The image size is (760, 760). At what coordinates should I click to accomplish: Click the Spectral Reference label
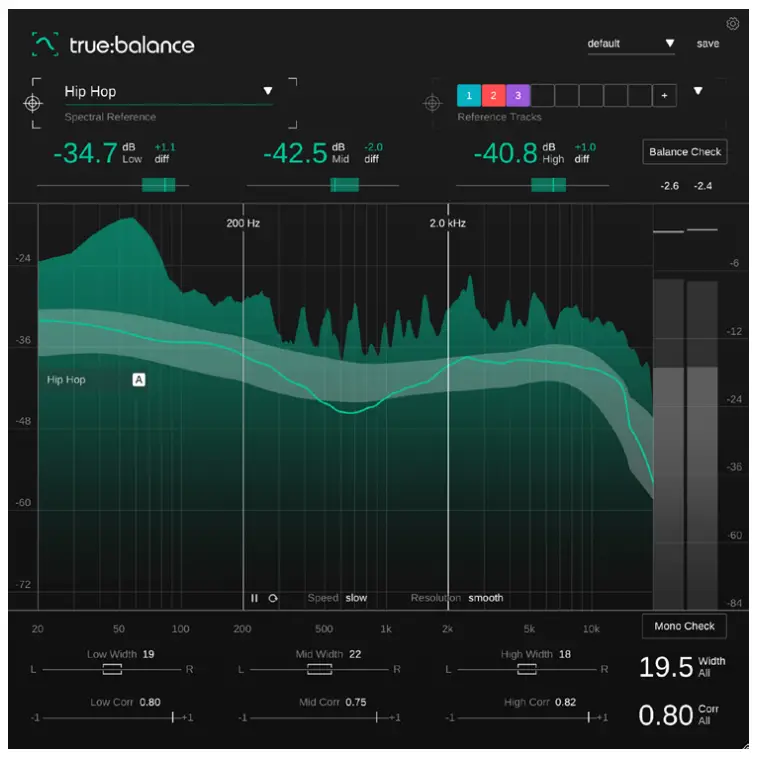coord(110,117)
